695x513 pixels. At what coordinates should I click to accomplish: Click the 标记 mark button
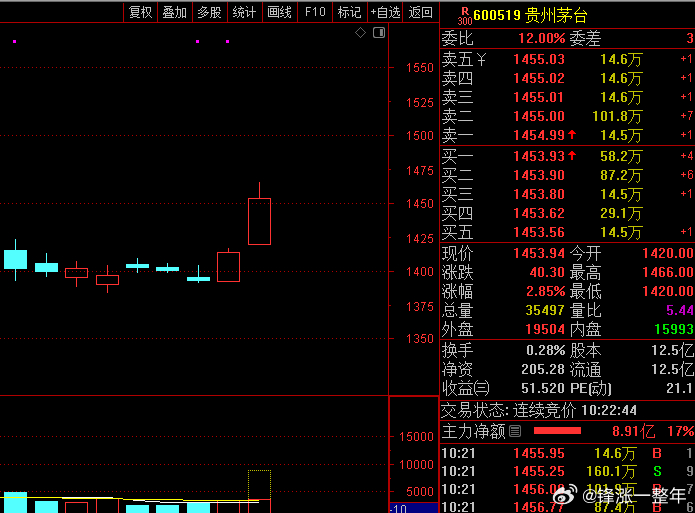coord(350,12)
